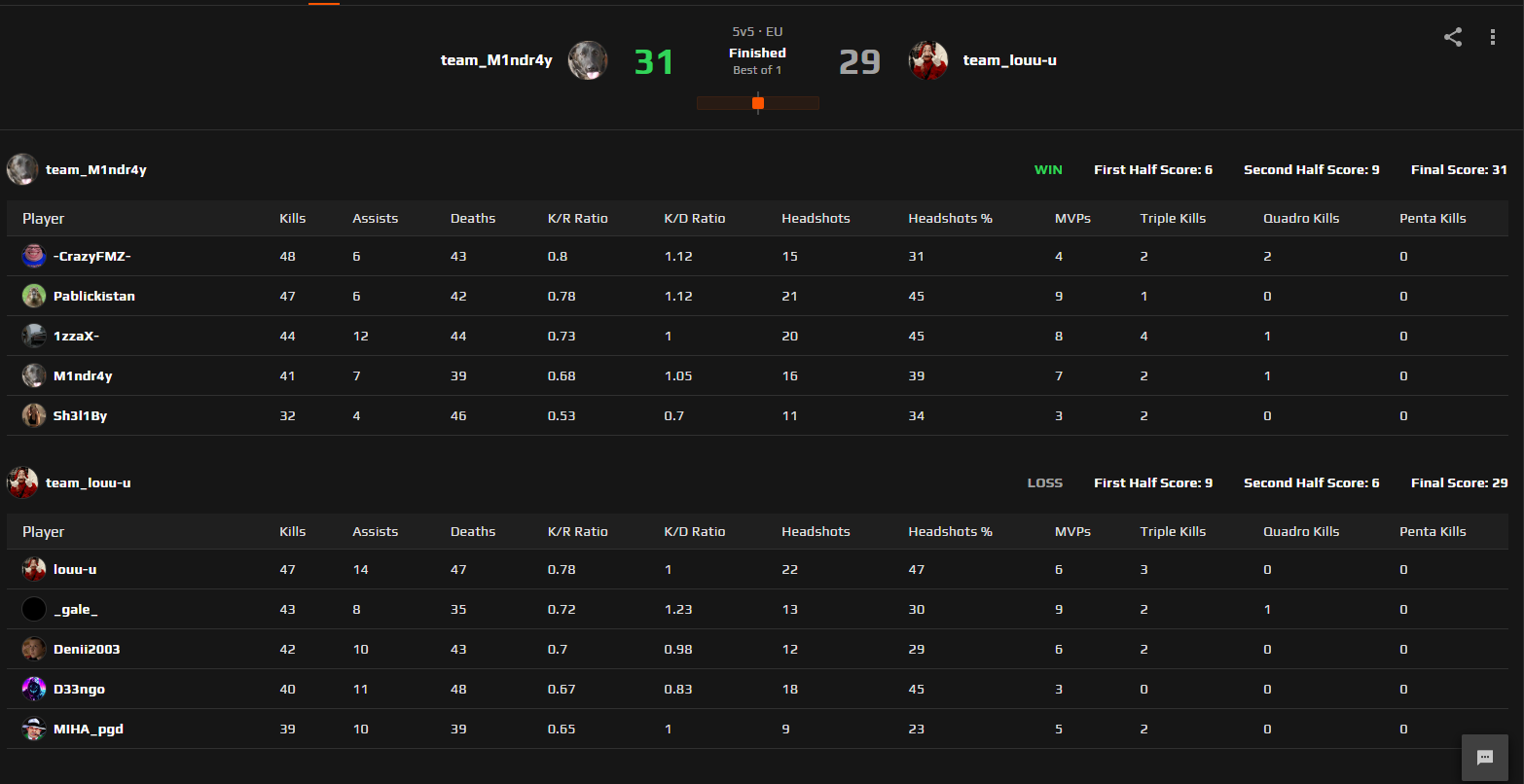This screenshot has height=784, width=1524.
Task: Click K/D Ratio header in second table
Action: coord(695,531)
